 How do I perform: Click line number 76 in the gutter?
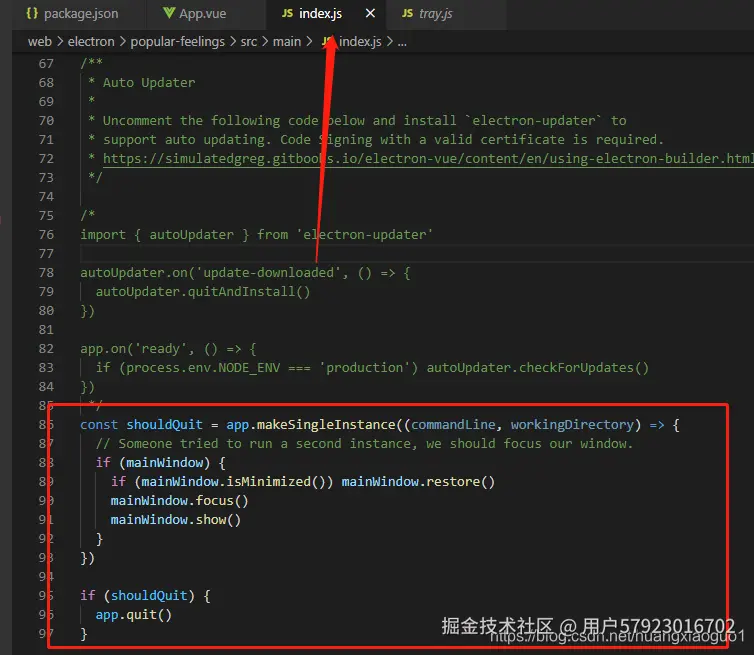[46, 235]
